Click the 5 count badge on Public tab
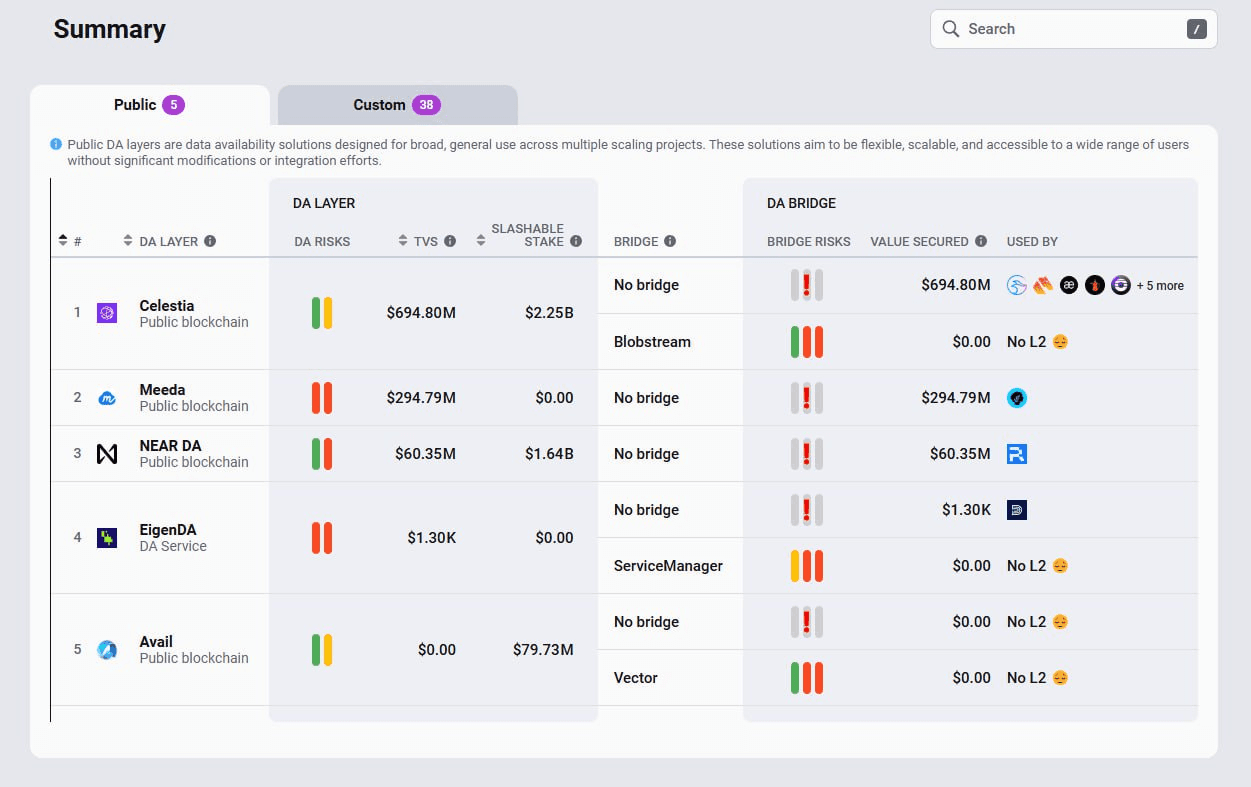 [174, 105]
